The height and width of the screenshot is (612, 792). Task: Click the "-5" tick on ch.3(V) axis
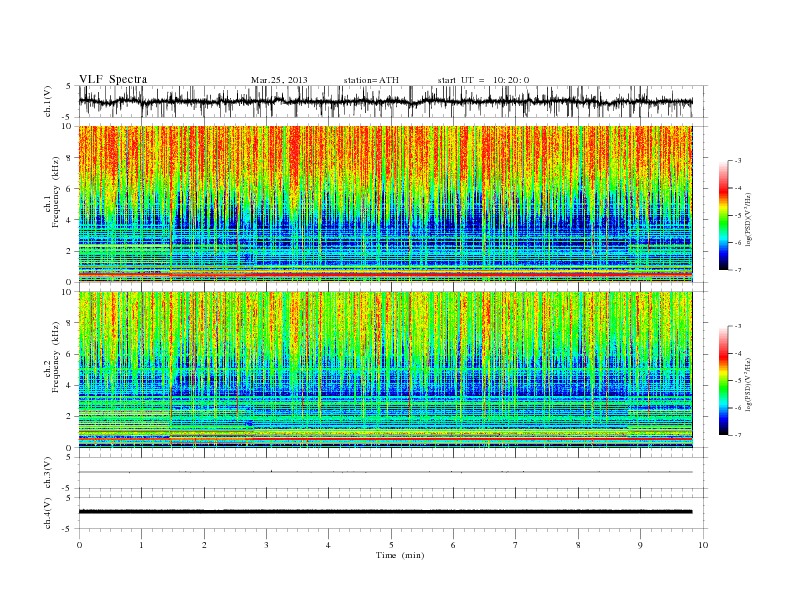(x=68, y=489)
